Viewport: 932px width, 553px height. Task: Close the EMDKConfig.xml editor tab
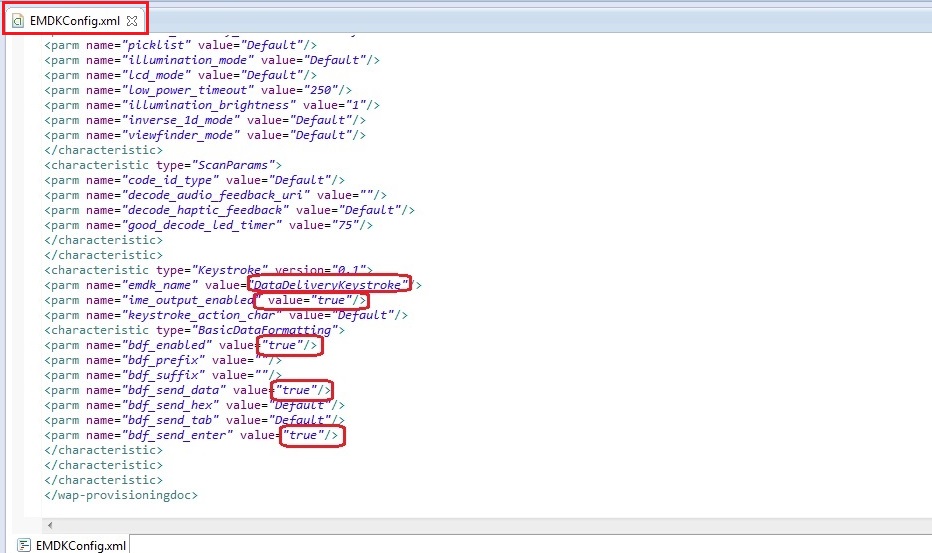(x=133, y=20)
